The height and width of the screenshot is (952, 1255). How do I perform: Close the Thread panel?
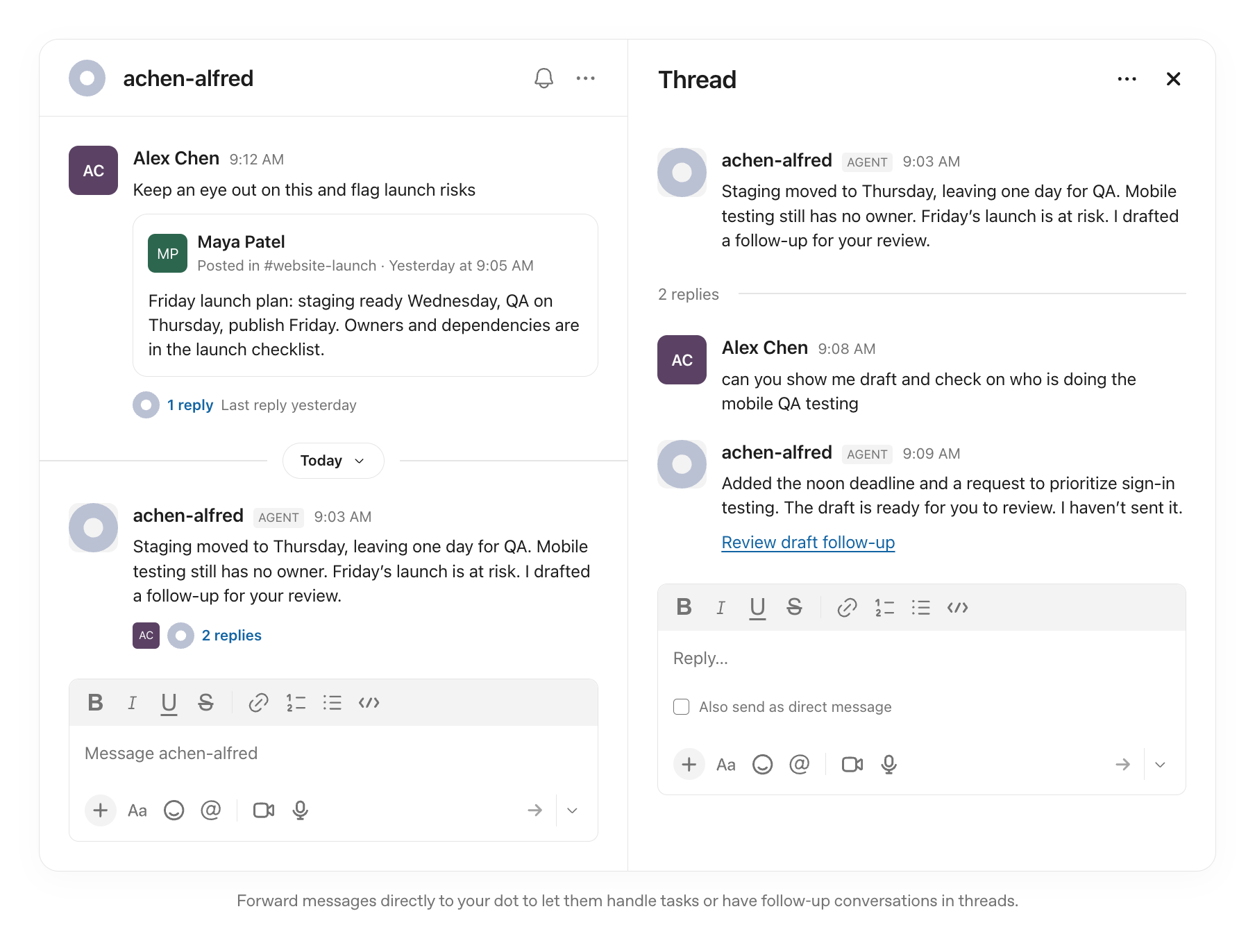(x=1173, y=79)
